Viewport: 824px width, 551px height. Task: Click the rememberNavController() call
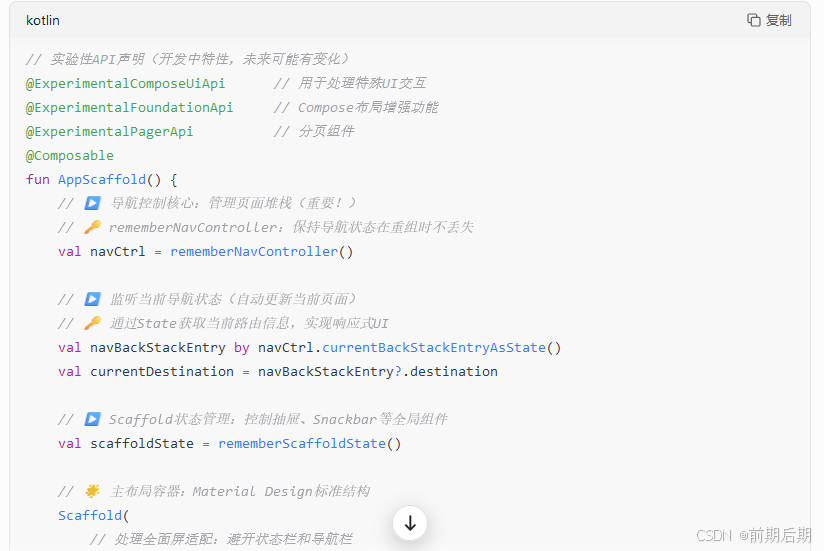(262, 252)
